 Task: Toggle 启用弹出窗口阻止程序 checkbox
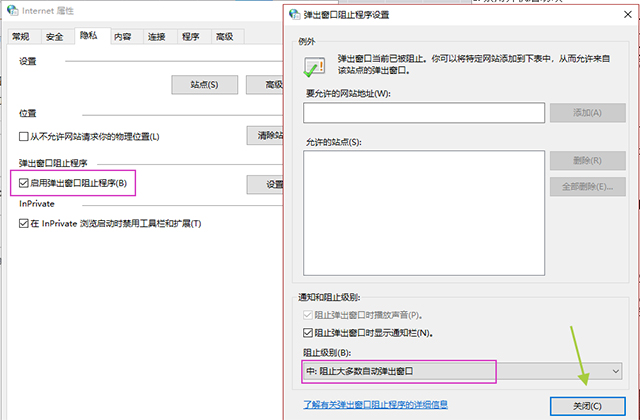coord(24,183)
